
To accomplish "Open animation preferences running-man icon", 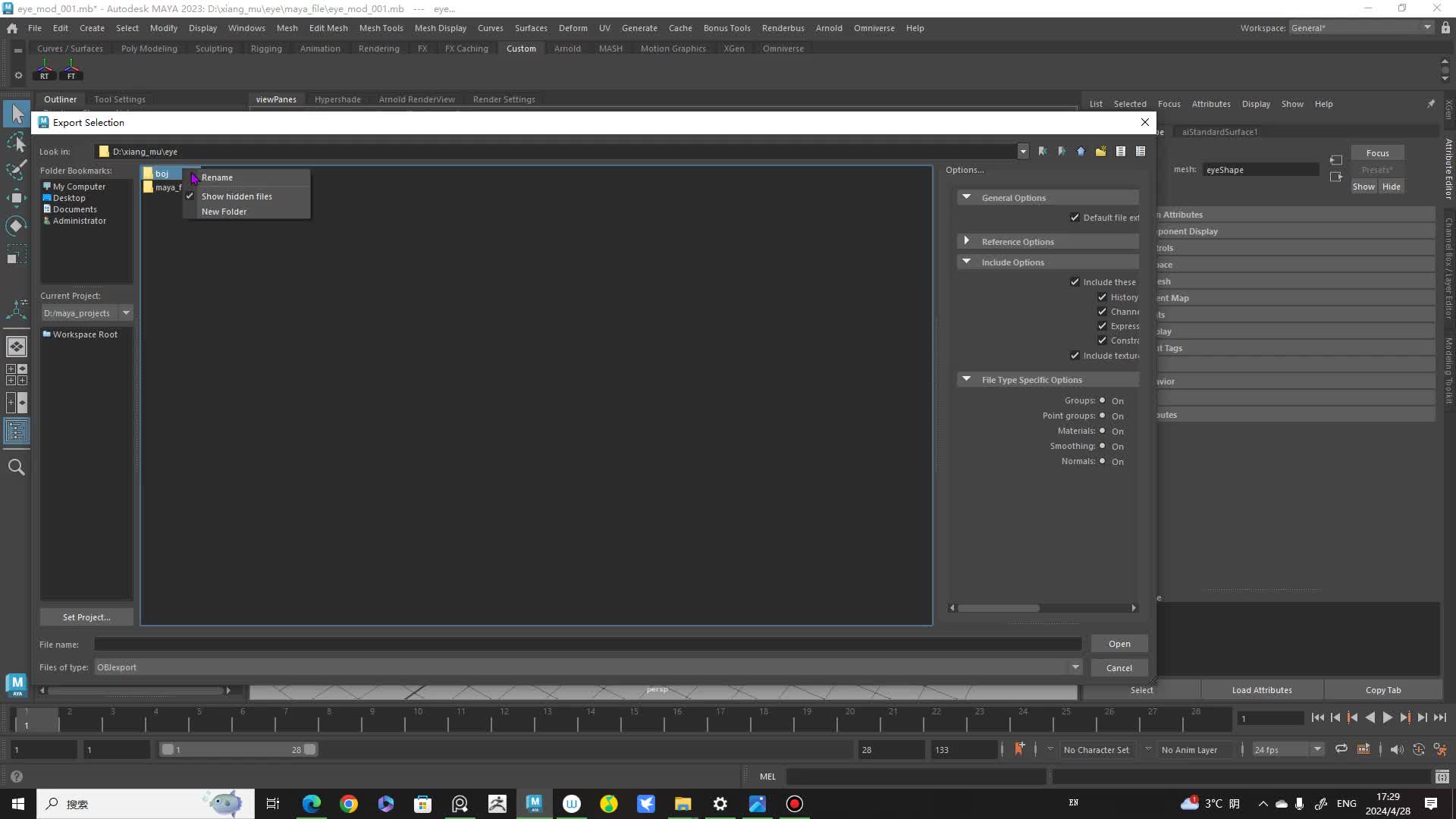I will click(1440, 749).
